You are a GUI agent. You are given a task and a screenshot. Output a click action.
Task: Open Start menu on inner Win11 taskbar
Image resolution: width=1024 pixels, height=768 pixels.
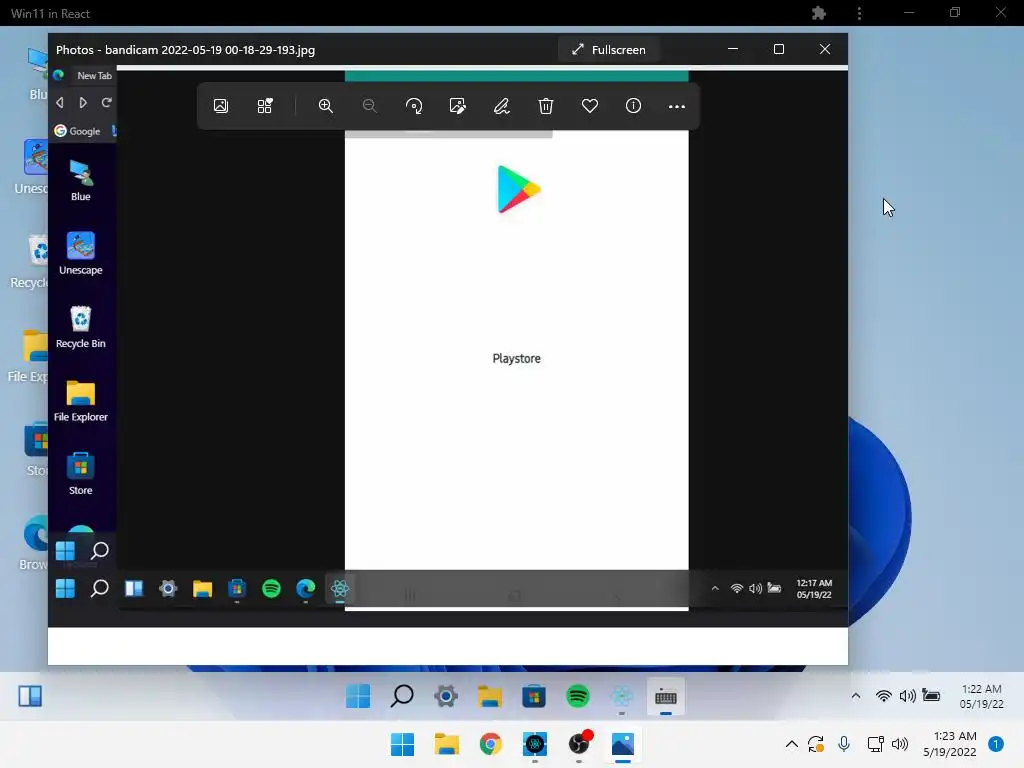click(x=358, y=696)
